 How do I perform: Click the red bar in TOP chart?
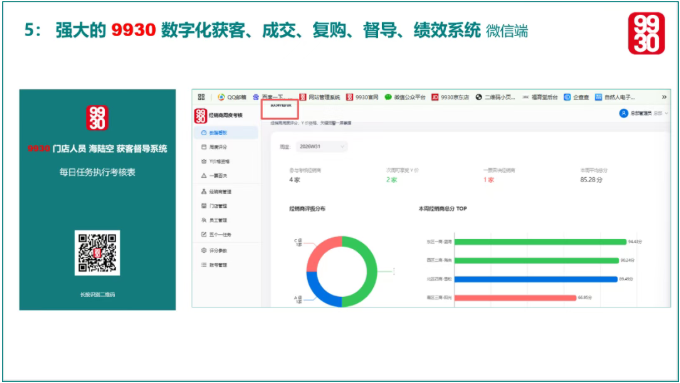coord(515,298)
